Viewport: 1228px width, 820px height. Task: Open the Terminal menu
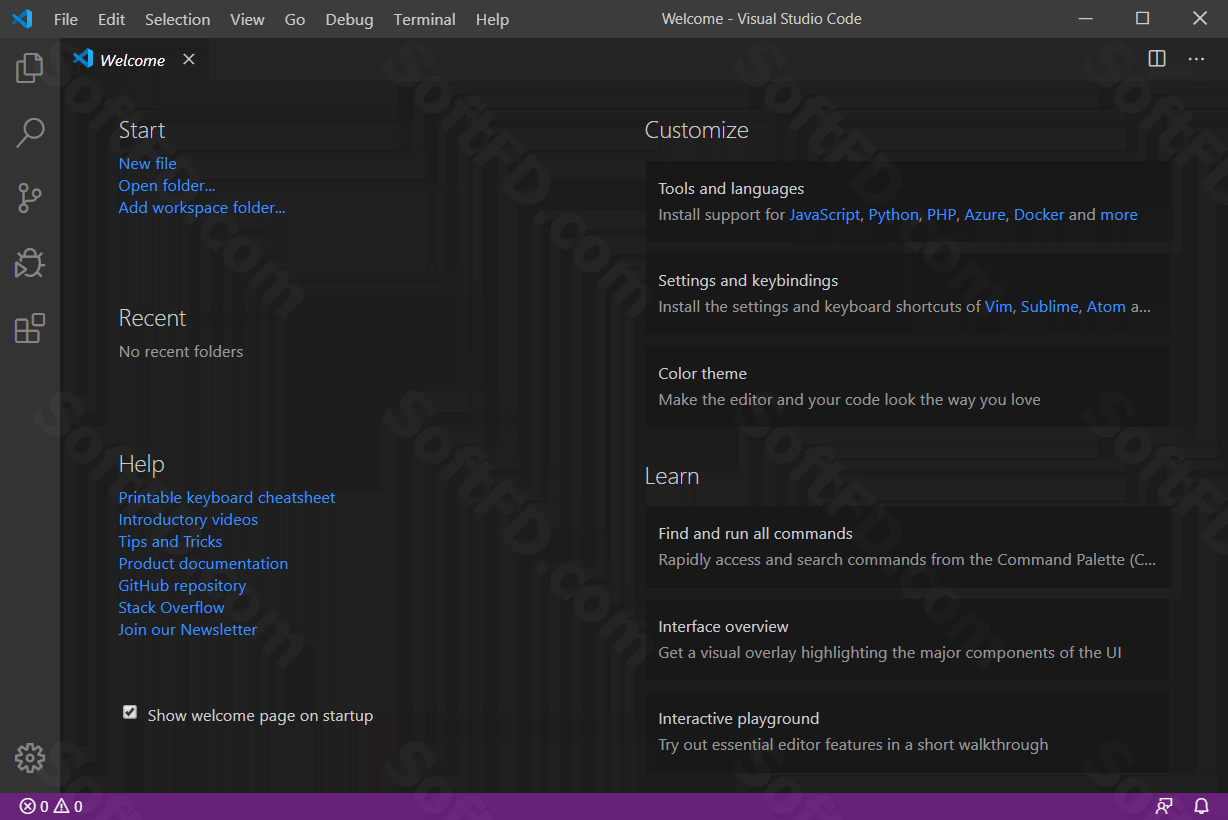(424, 19)
